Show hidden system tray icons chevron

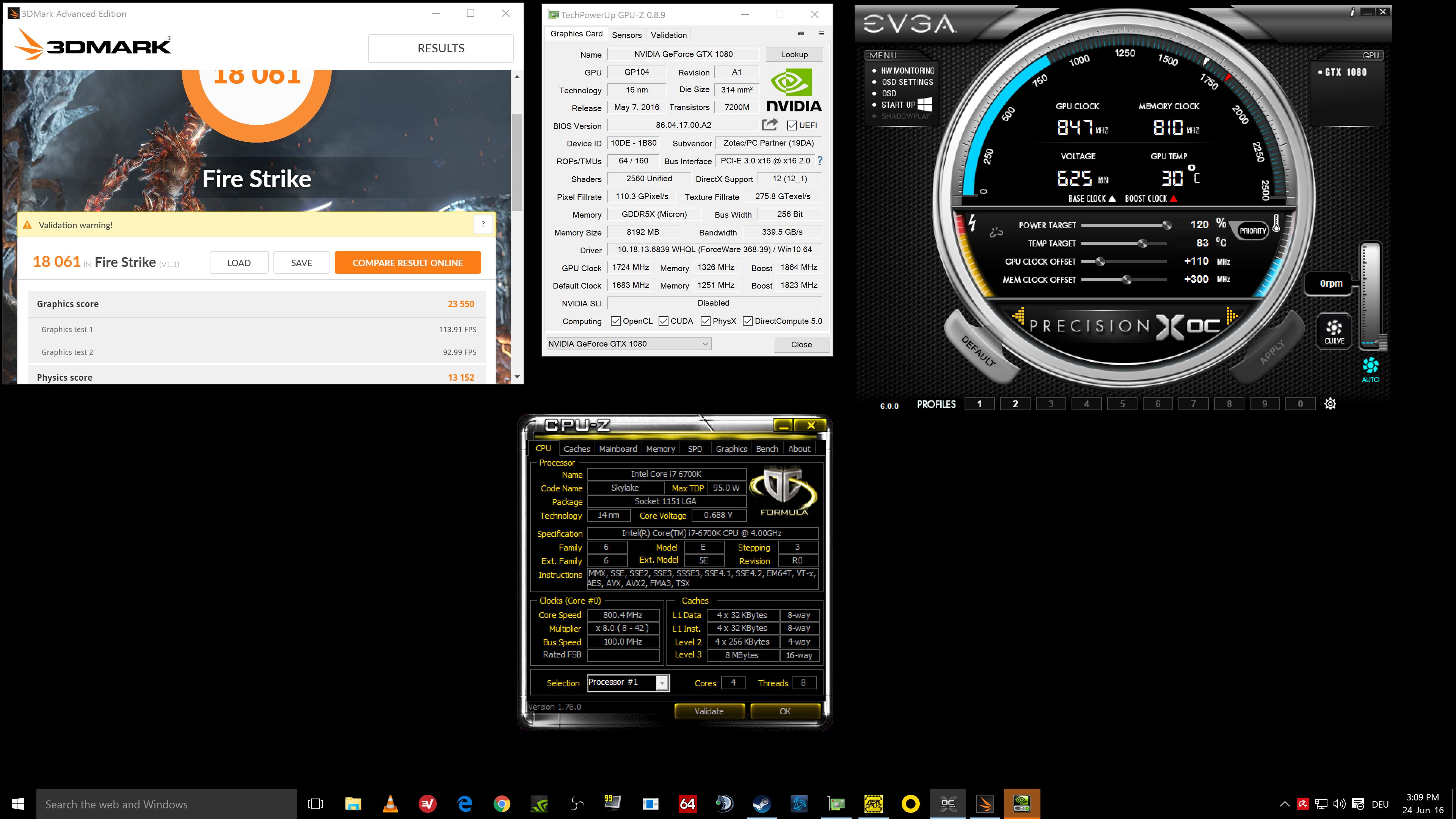click(1285, 804)
